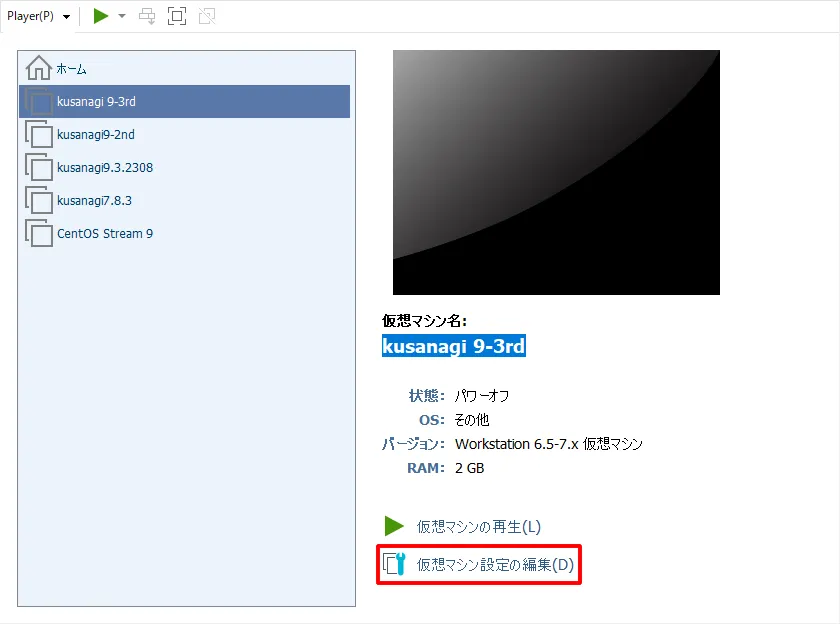840x624 pixels.
Task: Click the VM icon next to kusanagi9.3.2308
Action: (39, 167)
